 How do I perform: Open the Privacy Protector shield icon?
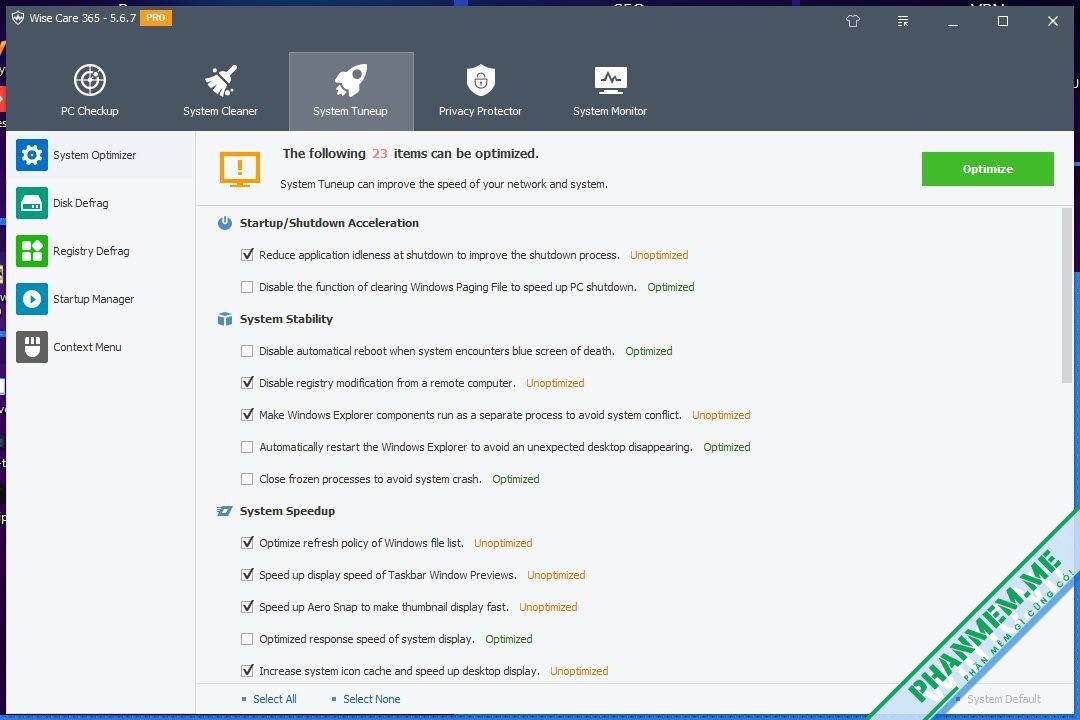(x=481, y=80)
